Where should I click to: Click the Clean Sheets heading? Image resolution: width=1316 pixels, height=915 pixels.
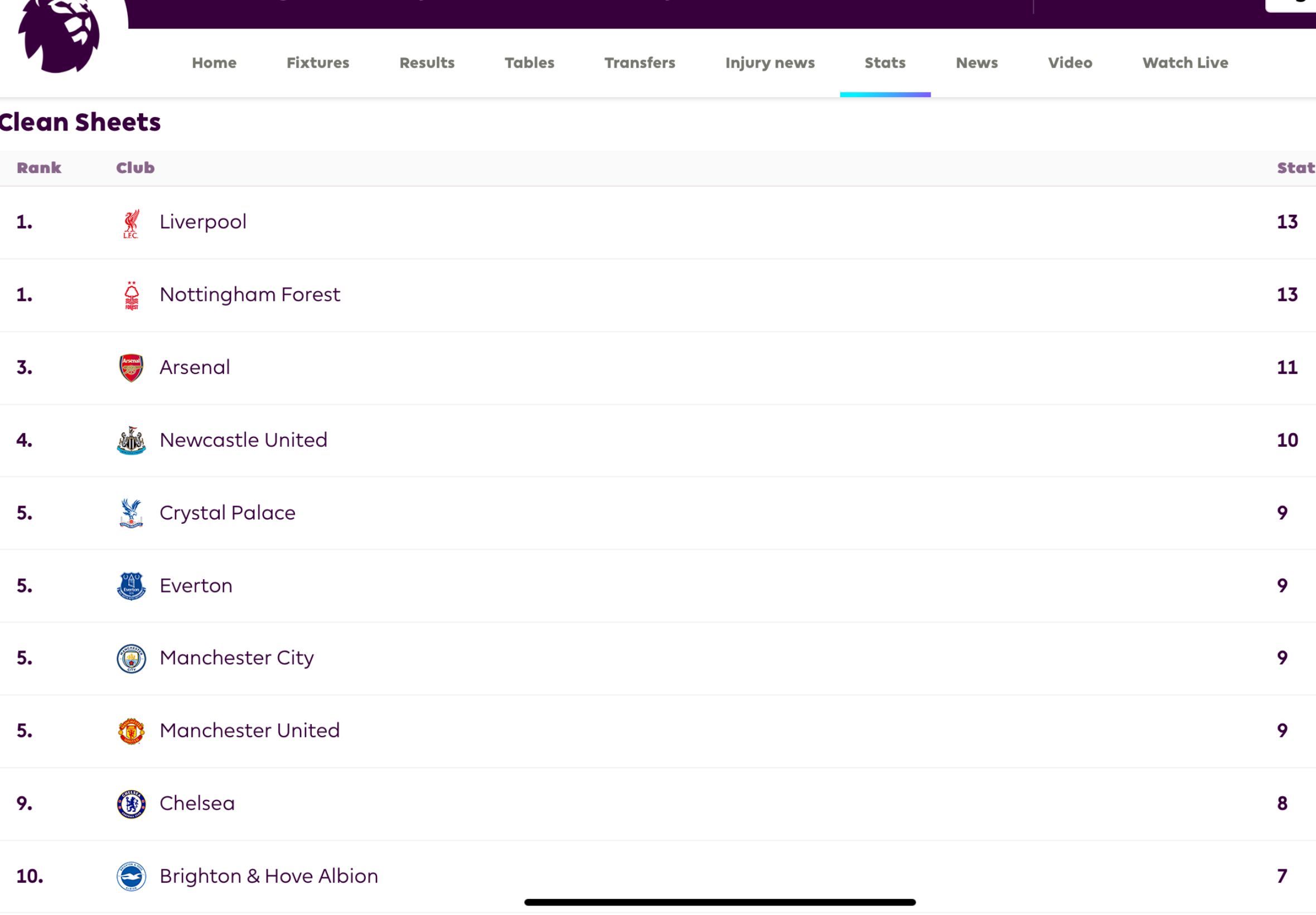80,122
